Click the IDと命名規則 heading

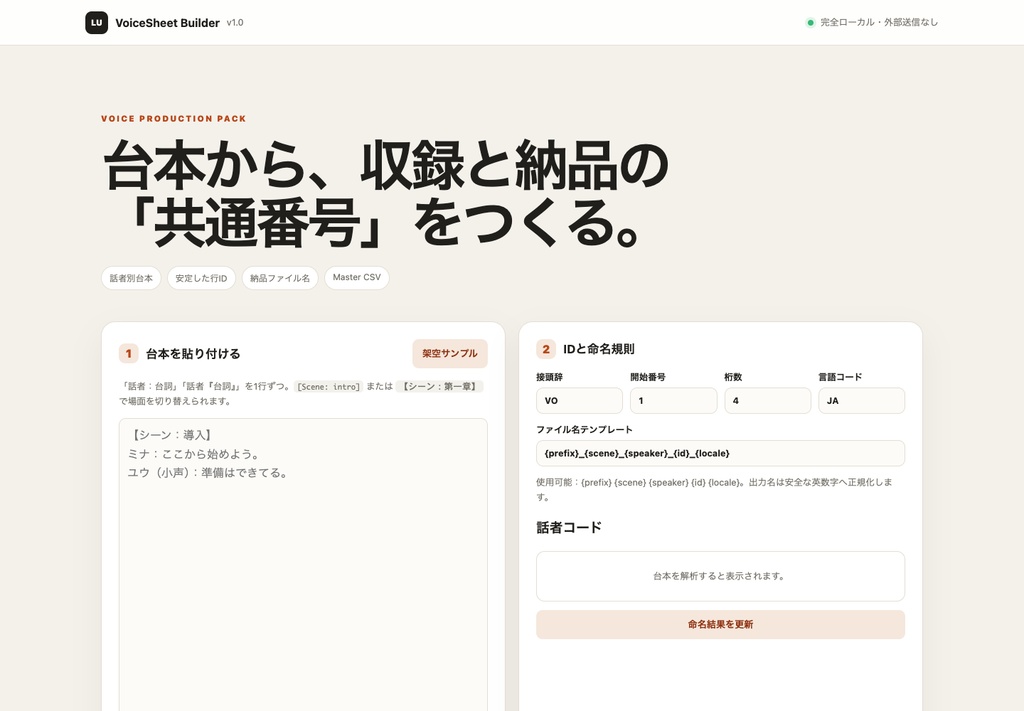click(599, 349)
